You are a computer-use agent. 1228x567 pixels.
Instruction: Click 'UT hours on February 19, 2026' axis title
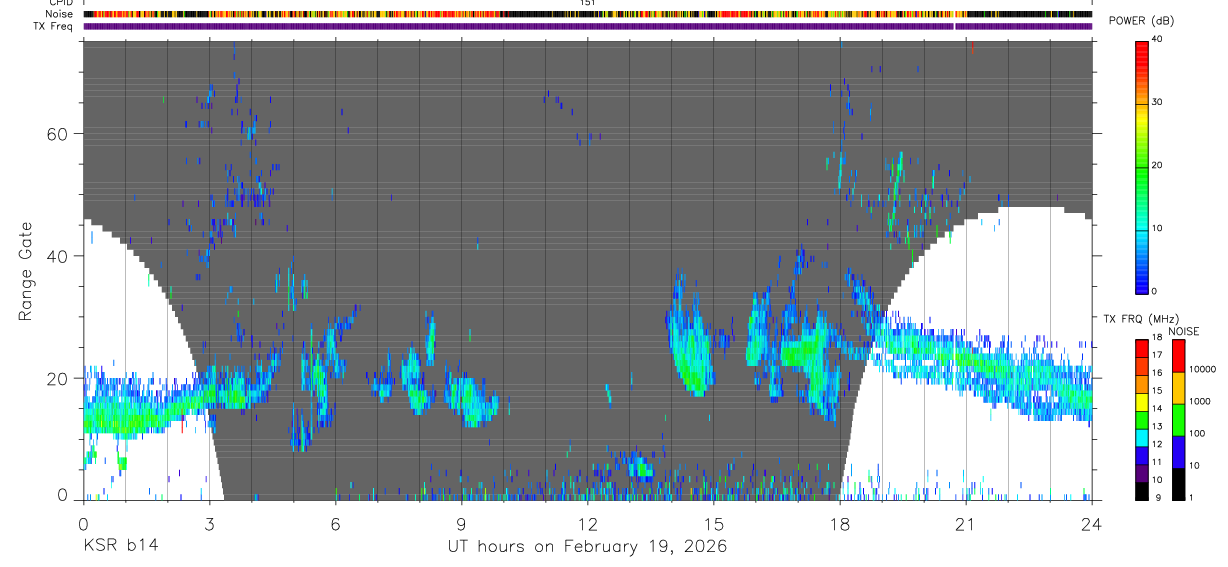[x=587, y=547]
